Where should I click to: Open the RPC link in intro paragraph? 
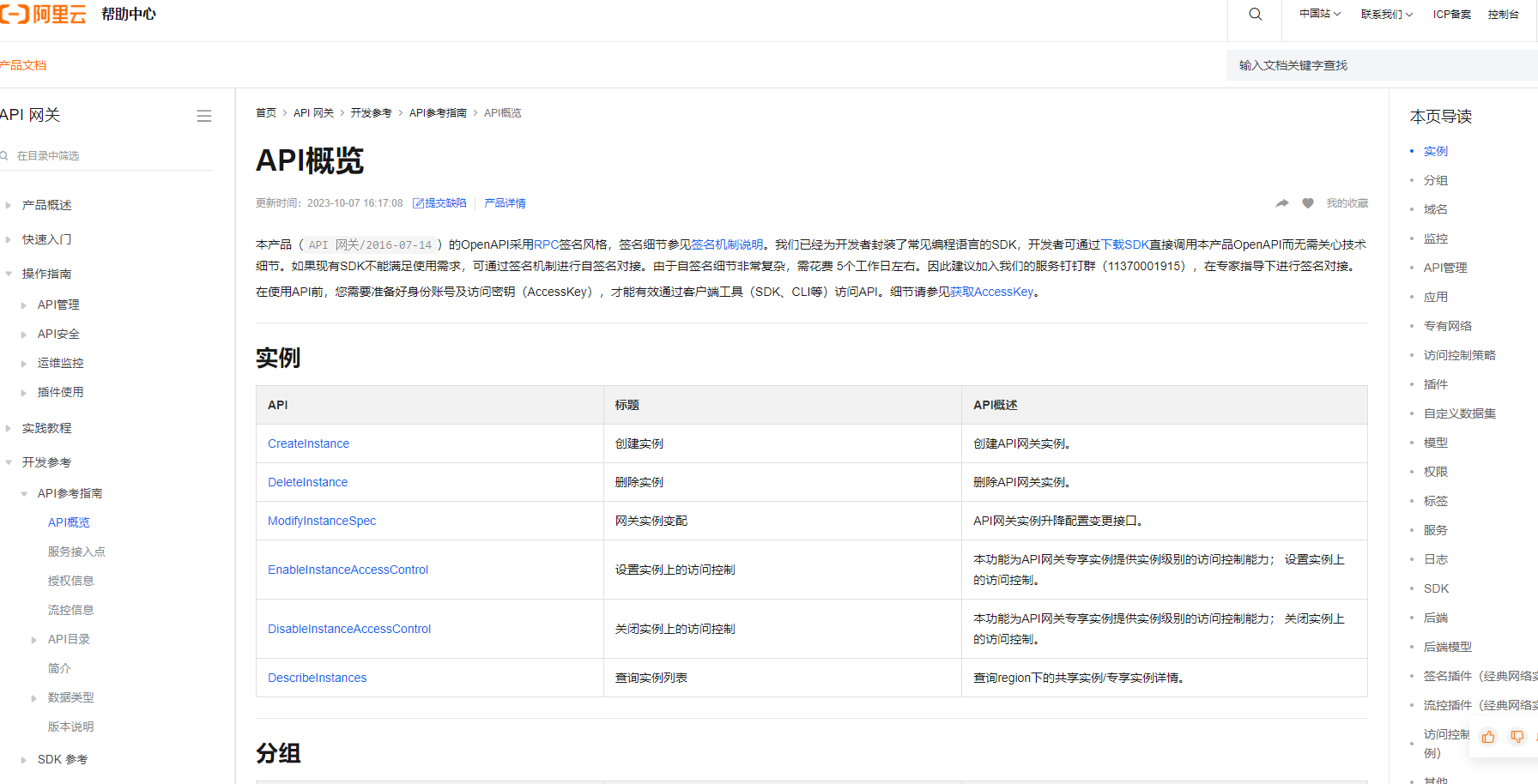[546, 244]
